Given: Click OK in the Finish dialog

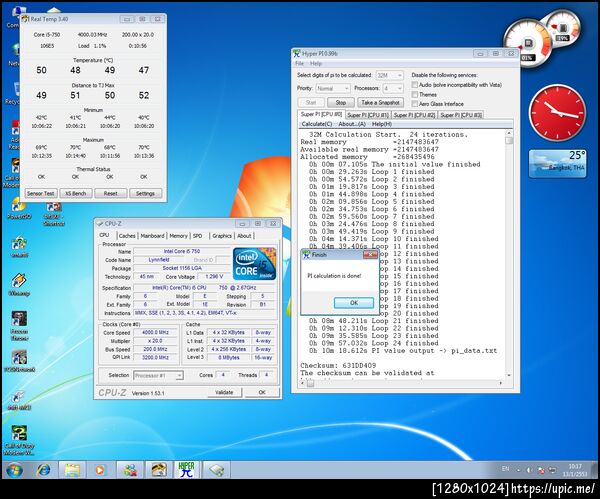Looking at the screenshot, I should click(x=354, y=303).
